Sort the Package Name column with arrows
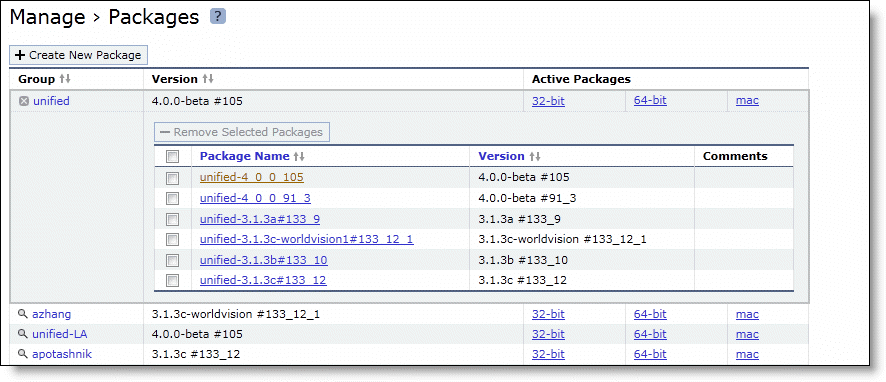This screenshot has height=382, width=886. 299,157
